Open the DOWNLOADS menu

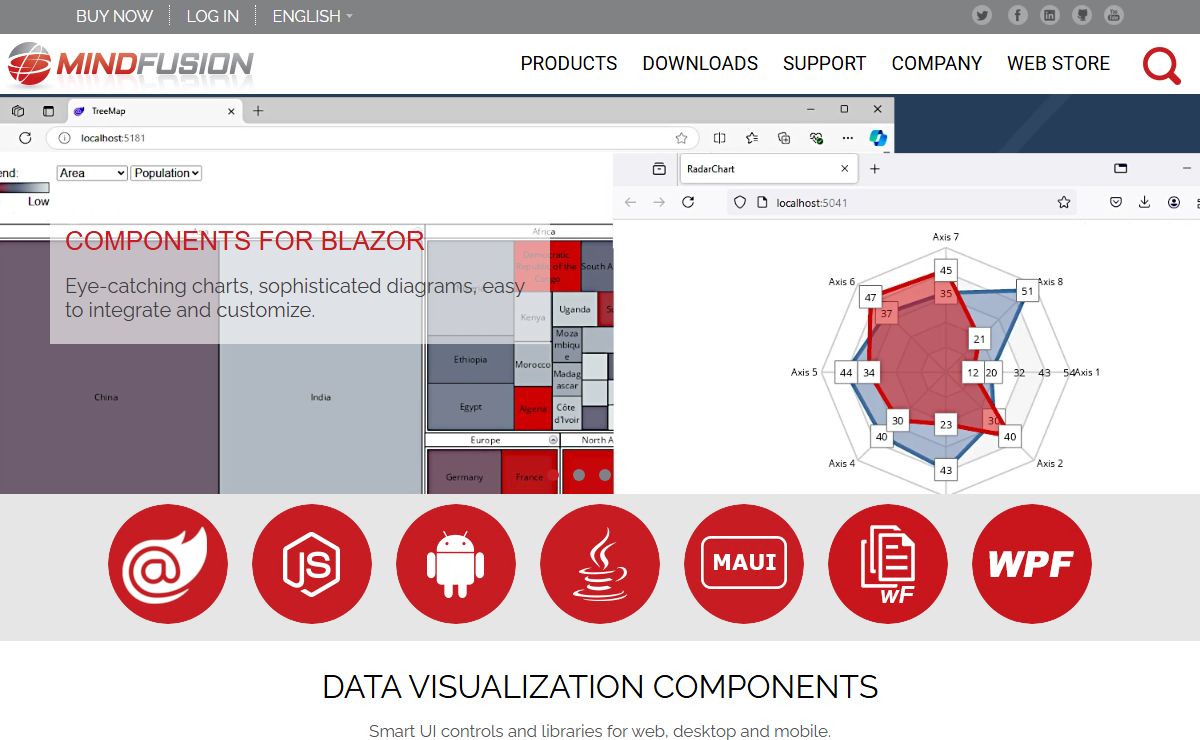700,63
